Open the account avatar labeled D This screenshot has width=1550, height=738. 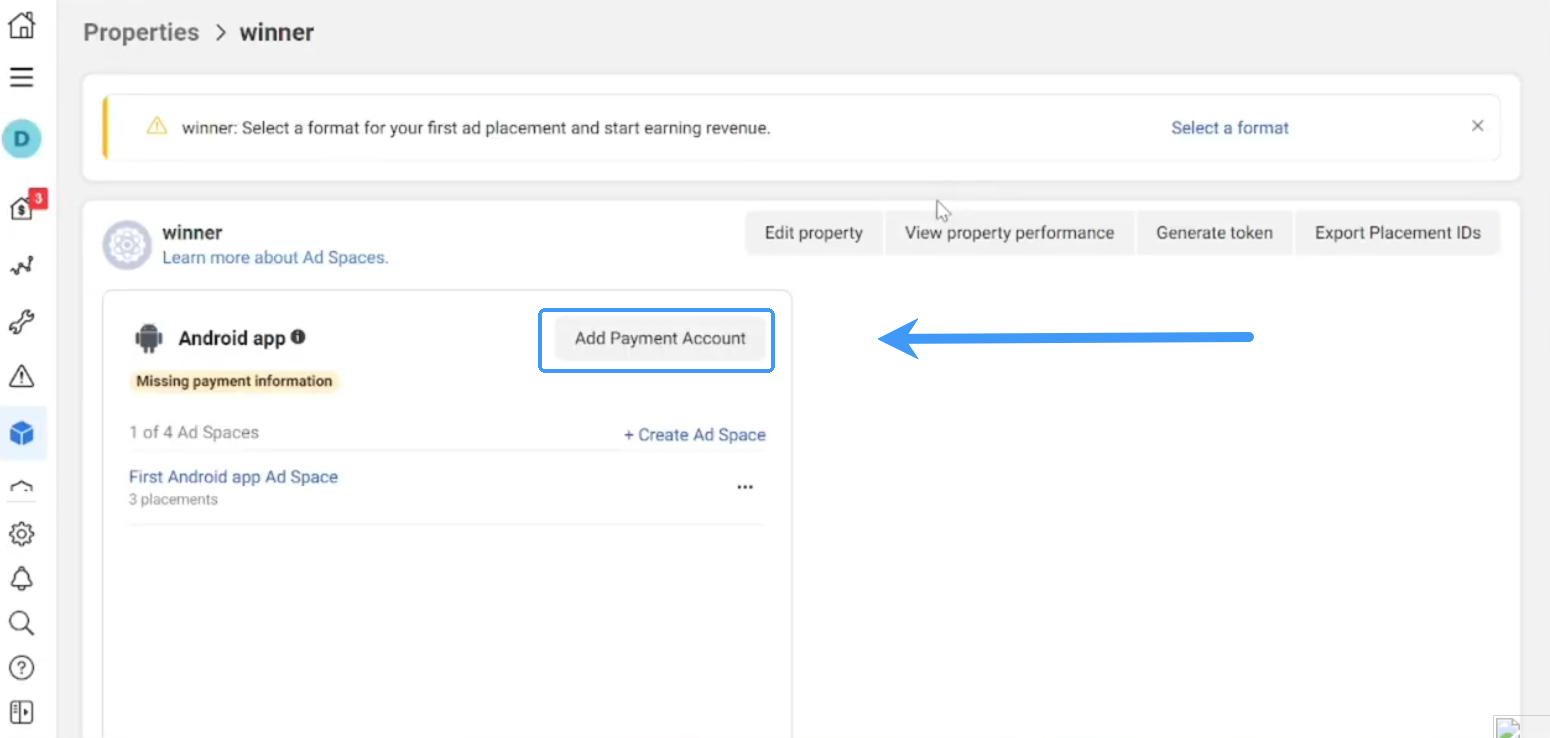[x=22, y=138]
